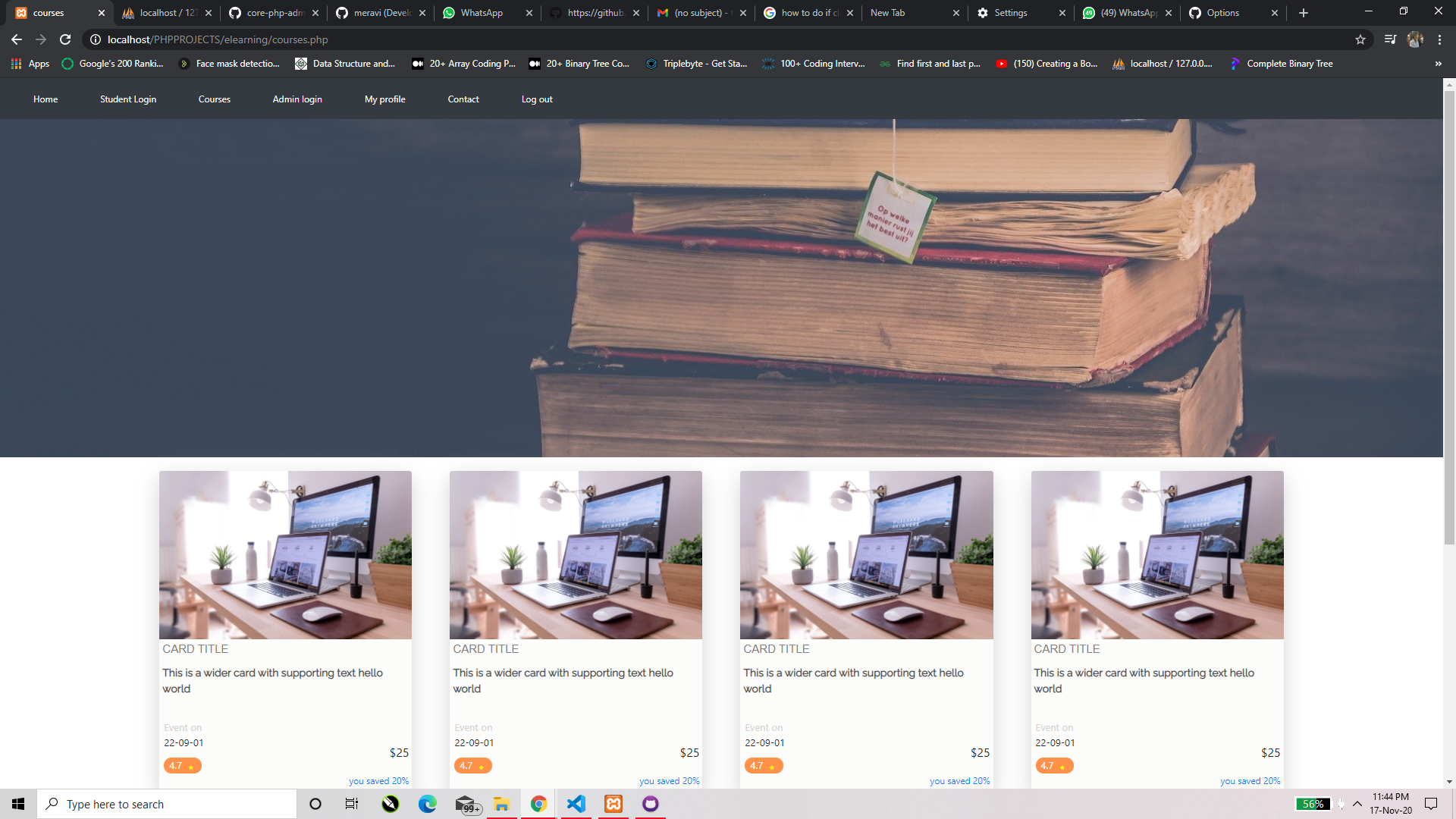Open the Apps shortcut in the bookmarks bar
The width and height of the screenshot is (1456, 819).
pos(30,64)
